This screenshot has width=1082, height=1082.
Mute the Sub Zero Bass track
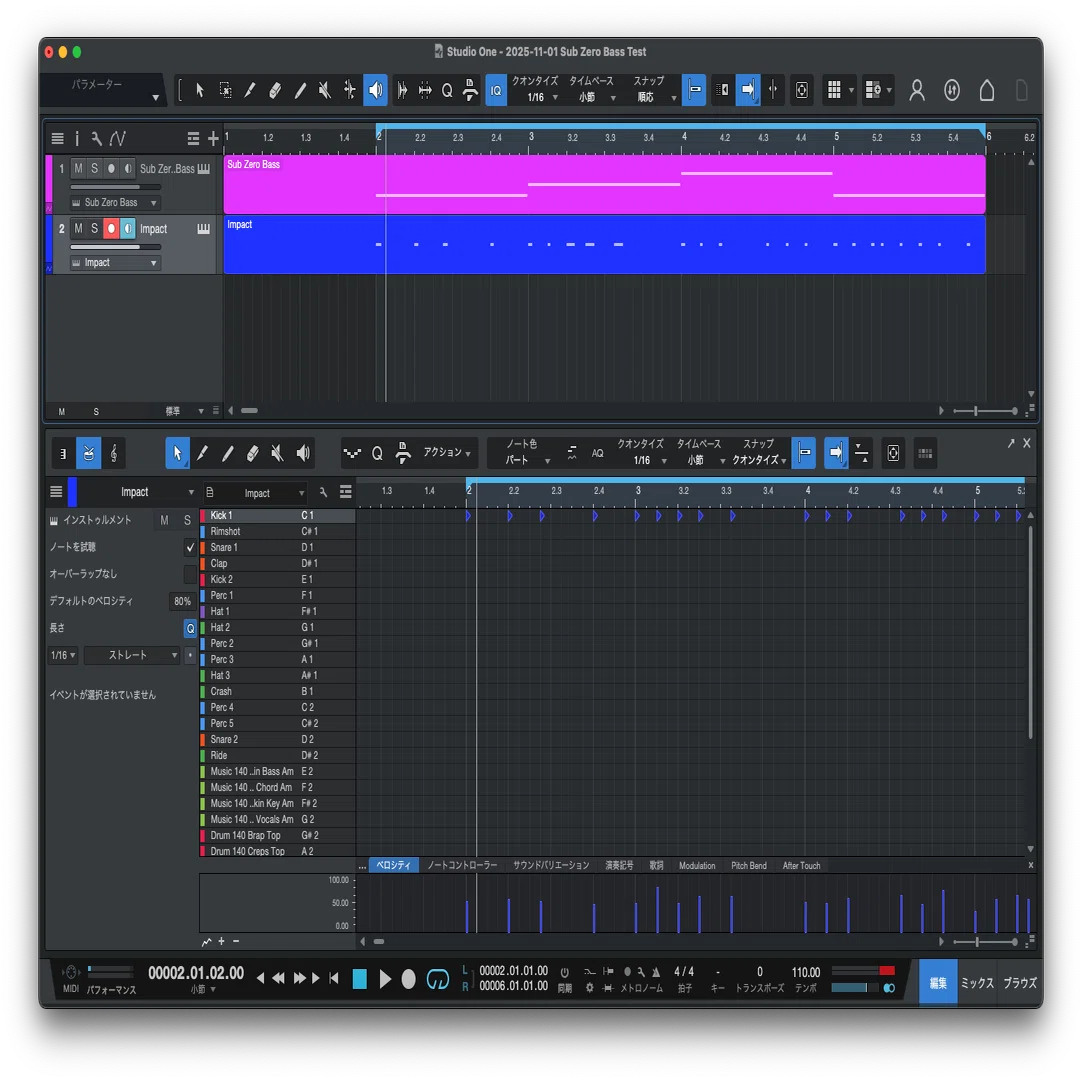pos(78,168)
